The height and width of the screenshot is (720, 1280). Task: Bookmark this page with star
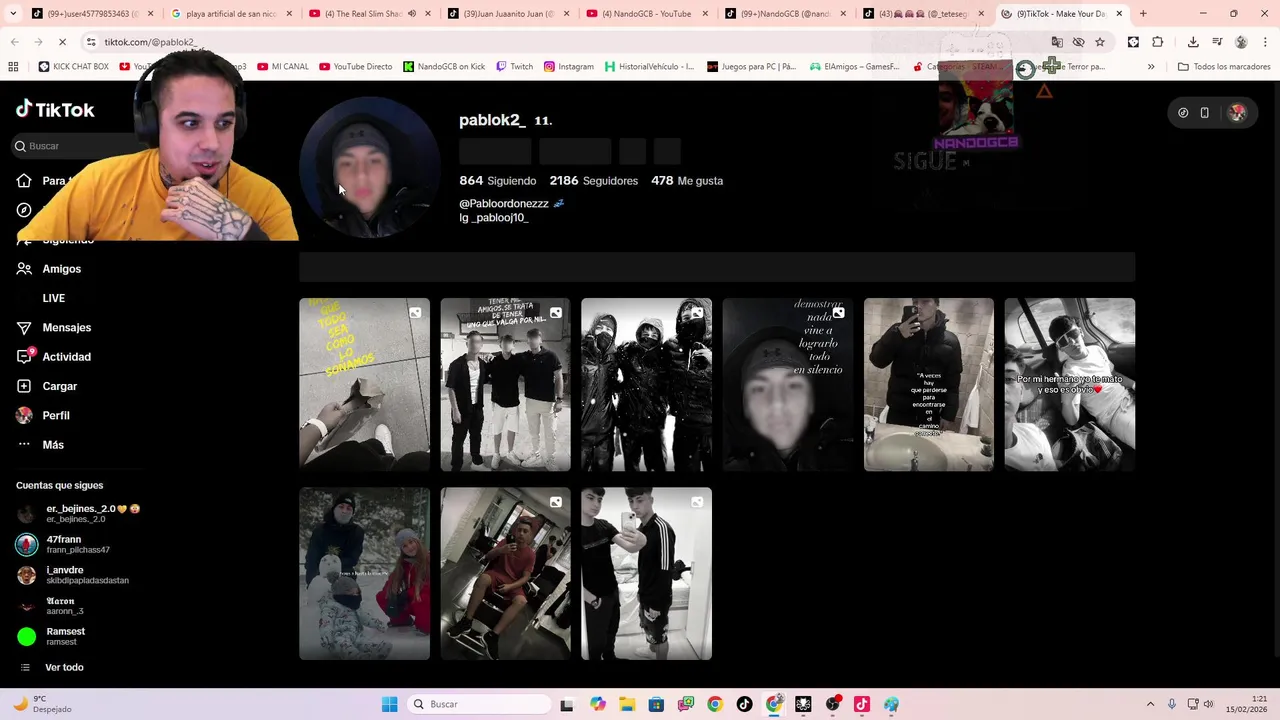click(1100, 42)
